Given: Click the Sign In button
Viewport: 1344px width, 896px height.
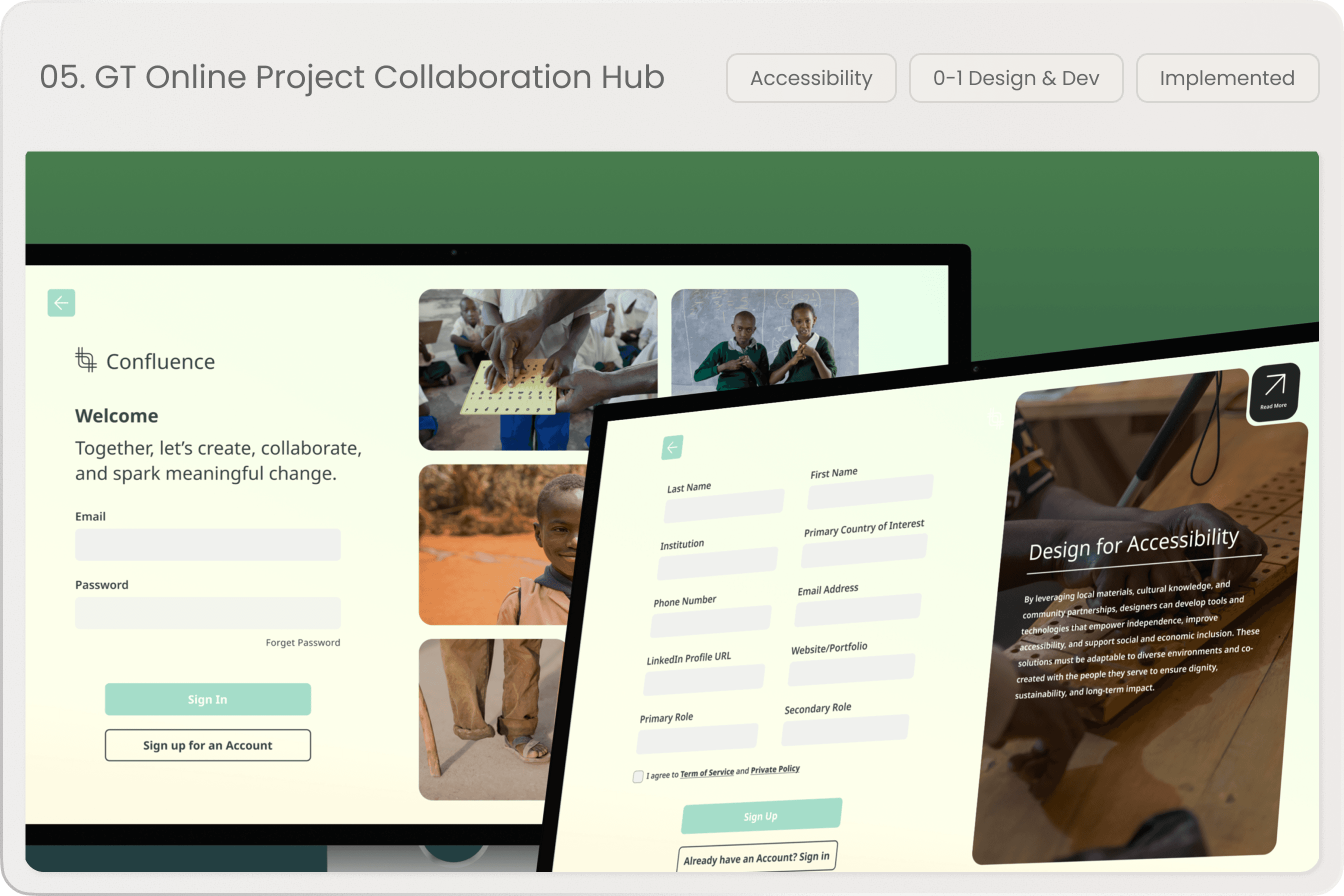Looking at the screenshot, I should (208, 699).
